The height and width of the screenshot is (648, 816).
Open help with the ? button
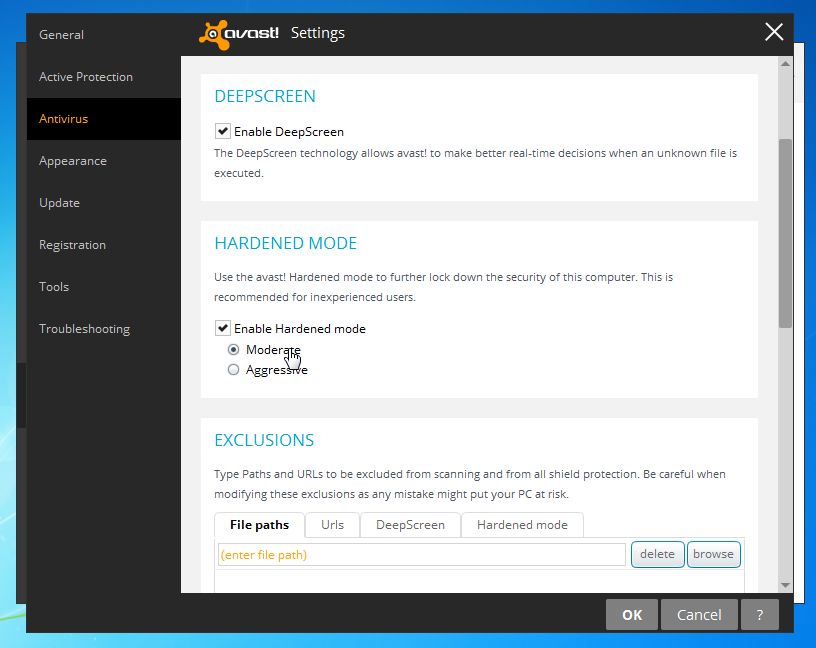[x=759, y=615]
